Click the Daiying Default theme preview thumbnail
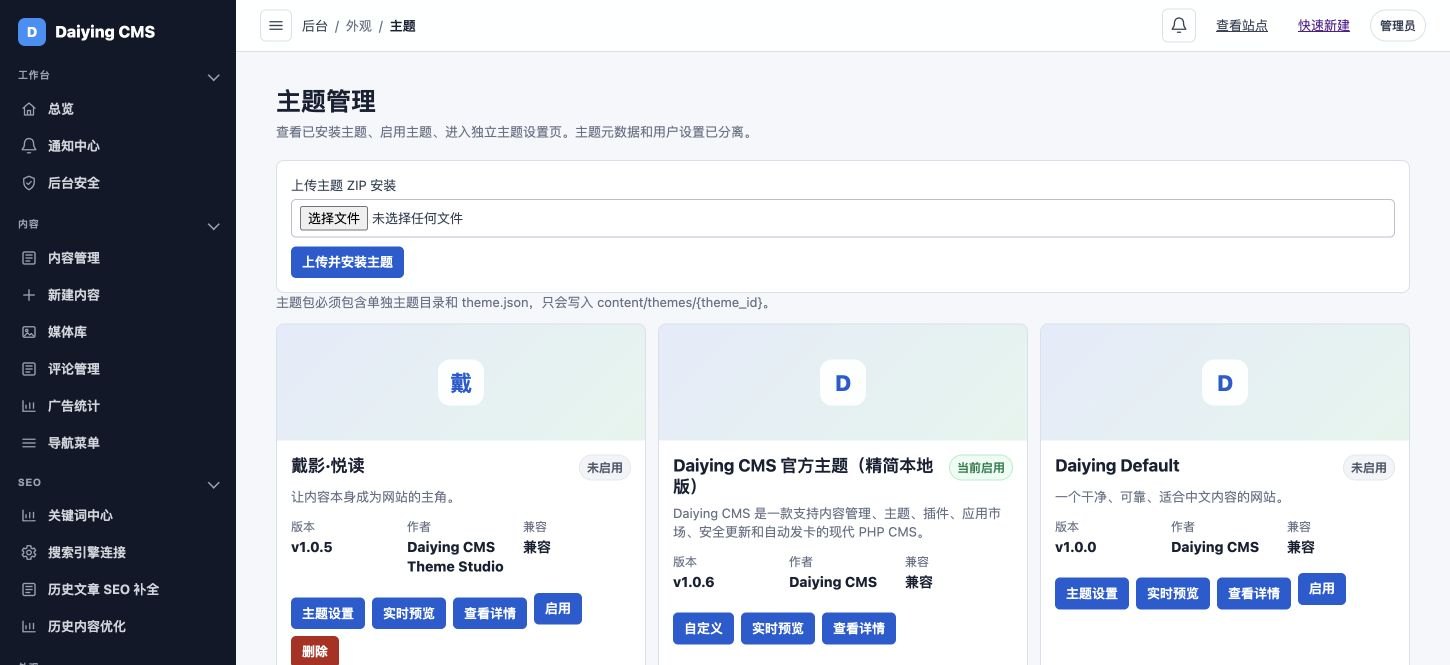This screenshot has height=665, width=1450. tap(1225, 383)
